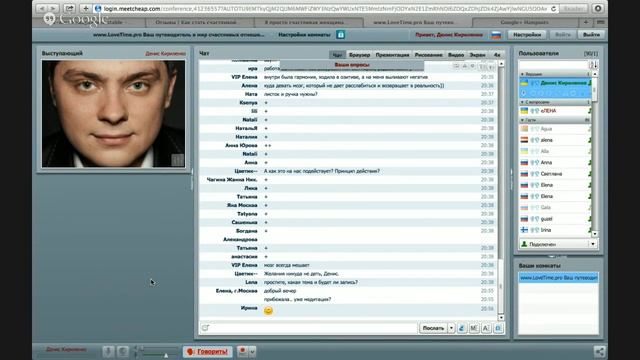The image size is (640, 360).
Task: Collapse the Гости group in users list
Action: click(x=522, y=120)
